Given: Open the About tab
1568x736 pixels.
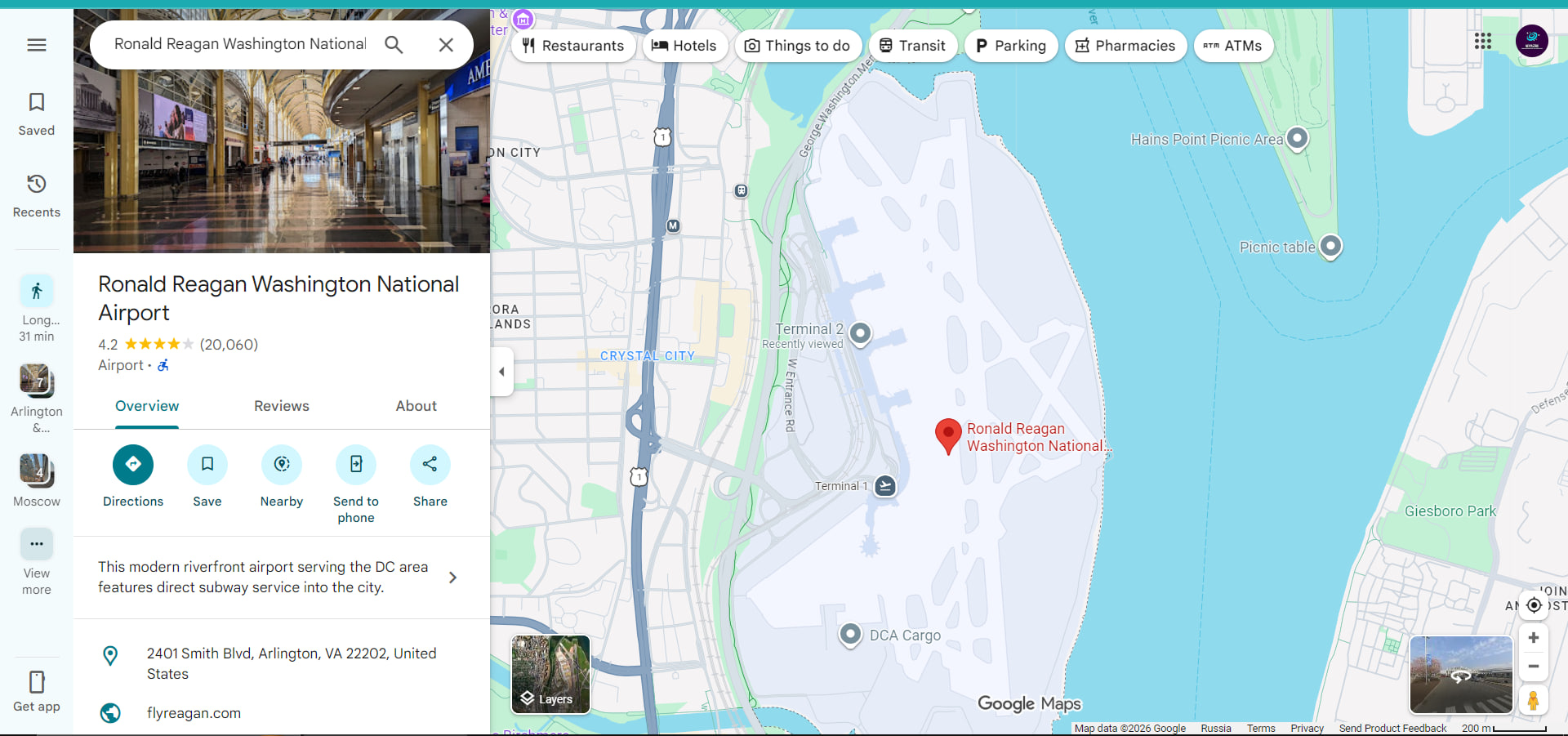Looking at the screenshot, I should [416, 406].
